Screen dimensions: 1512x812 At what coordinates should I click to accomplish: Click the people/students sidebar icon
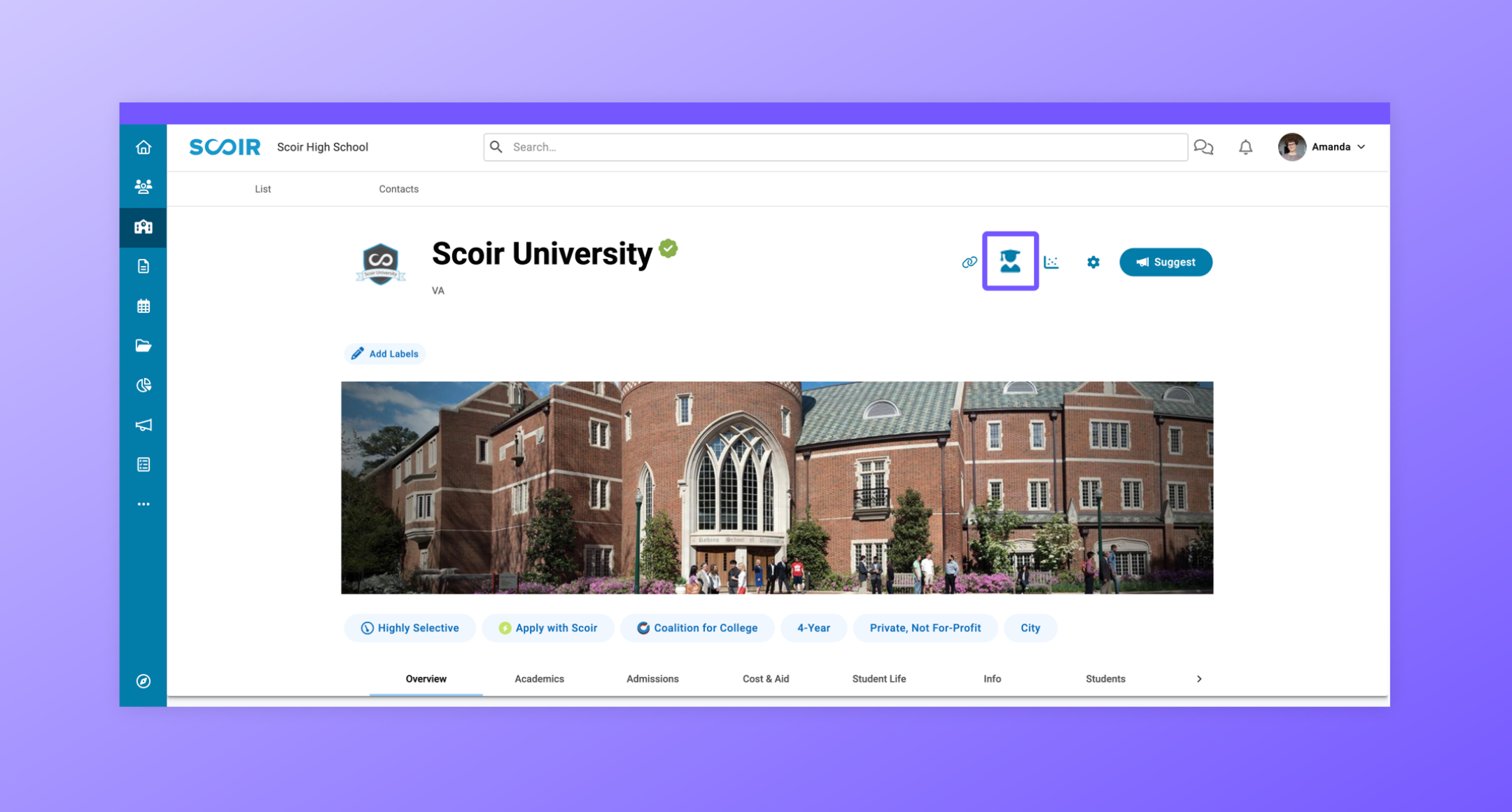[143, 187]
